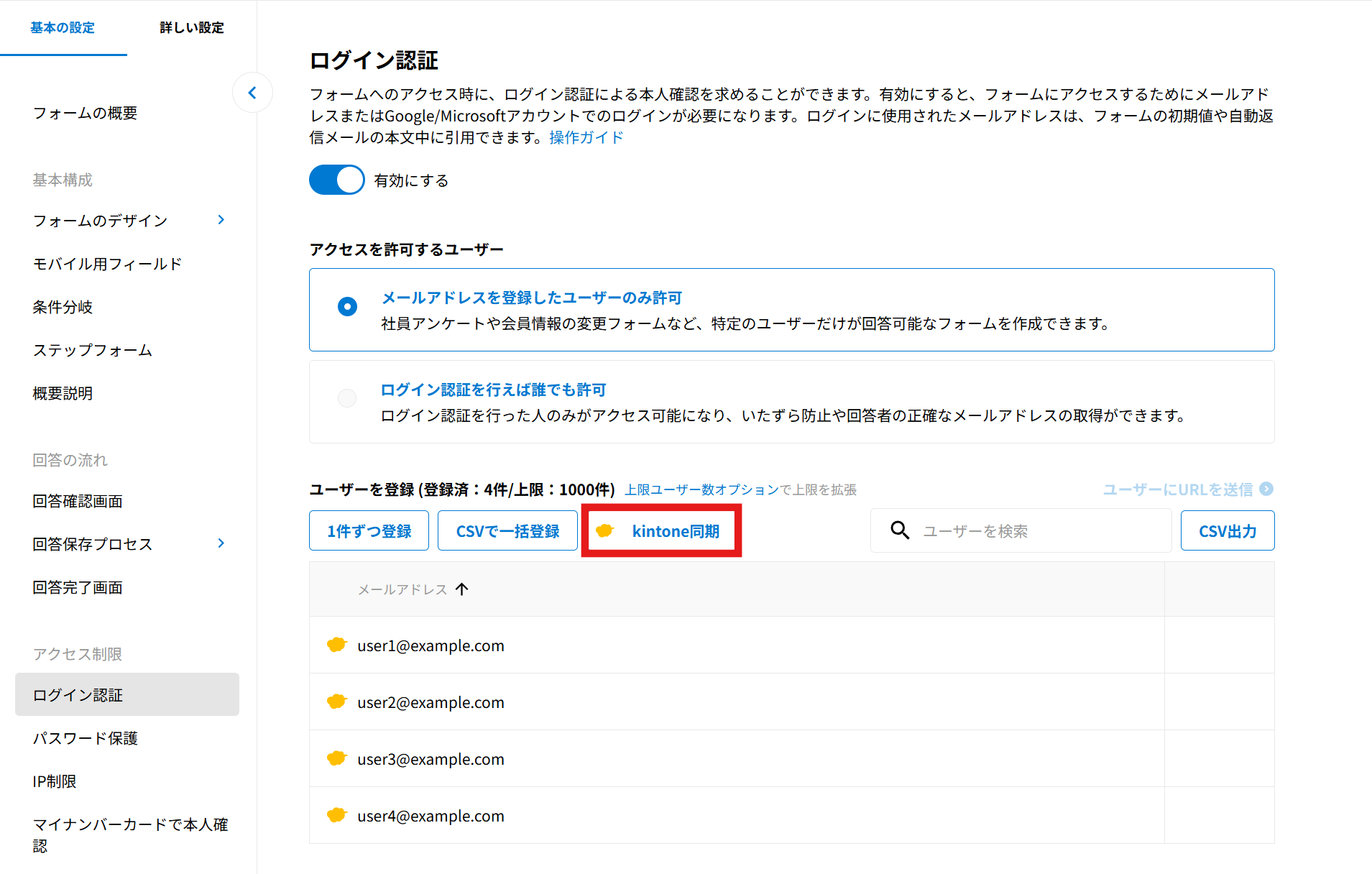The height and width of the screenshot is (874, 1372).
Task: Click the kintone cloud icon beside user4@example.com
Action: (336, 815)
